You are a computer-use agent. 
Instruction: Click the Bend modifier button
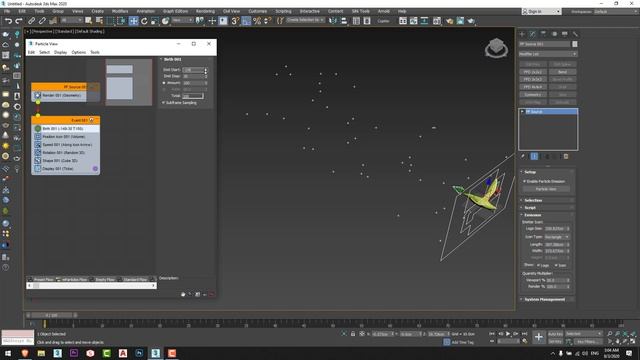(562, 72)
